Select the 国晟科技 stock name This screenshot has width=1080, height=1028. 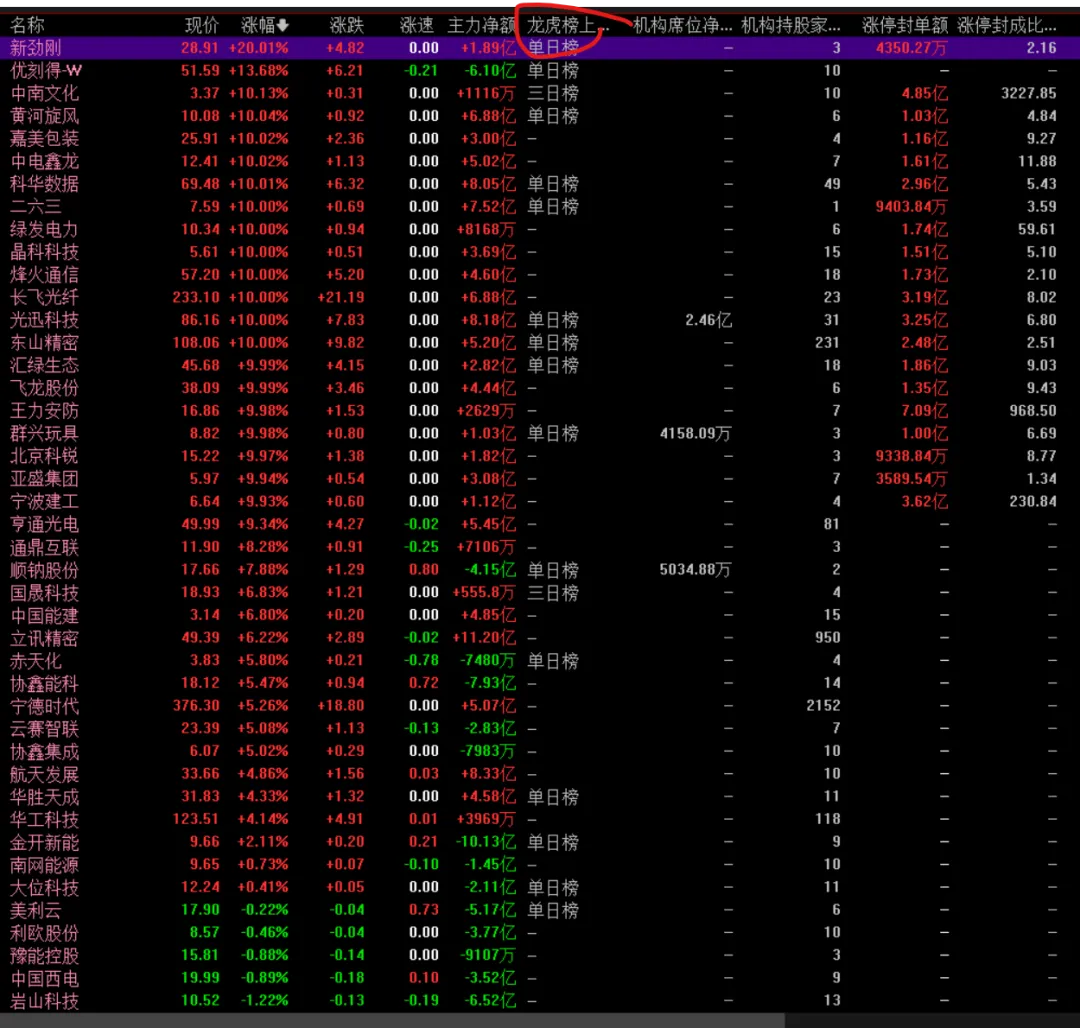click(45, 593)
